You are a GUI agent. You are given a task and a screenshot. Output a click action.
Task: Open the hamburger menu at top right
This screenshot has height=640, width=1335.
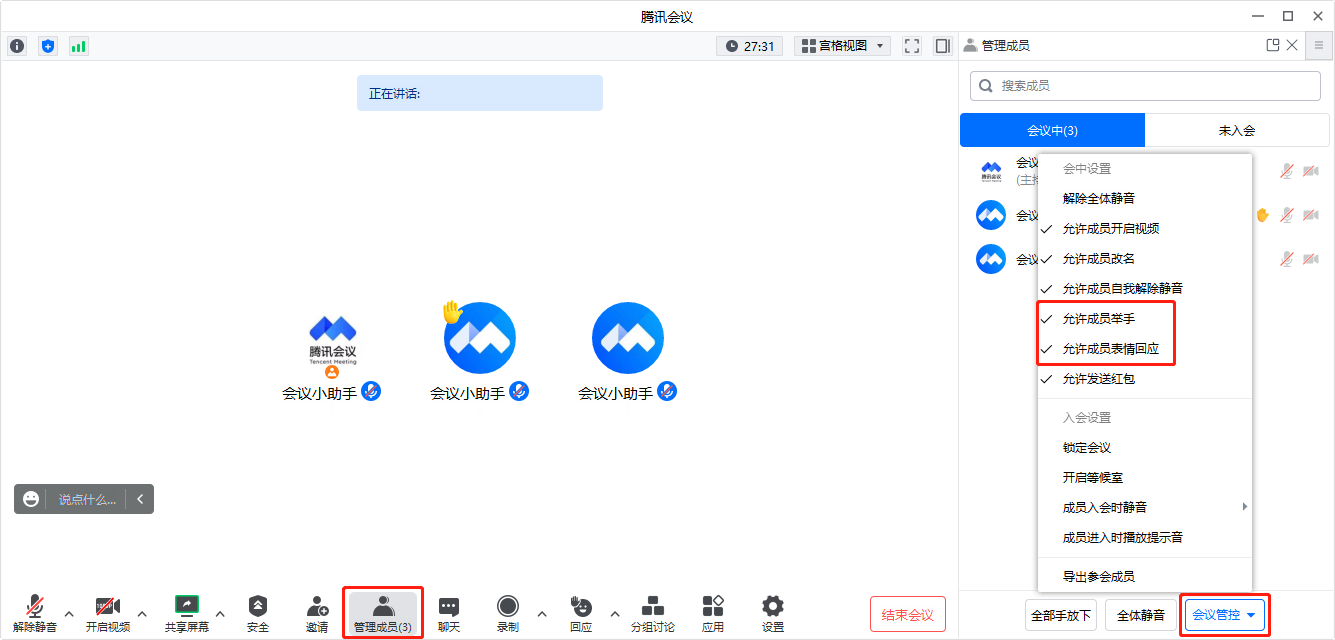point(1319,45)
